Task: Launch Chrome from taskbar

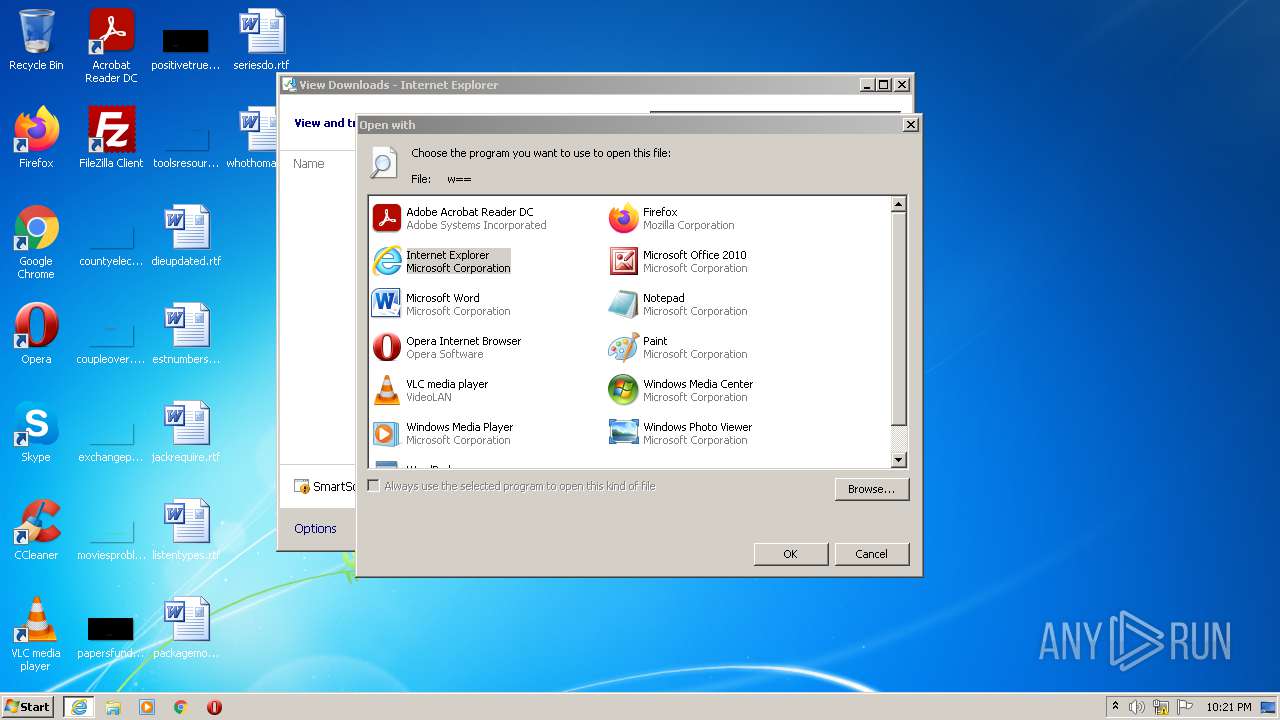Action: pos(181,707)
